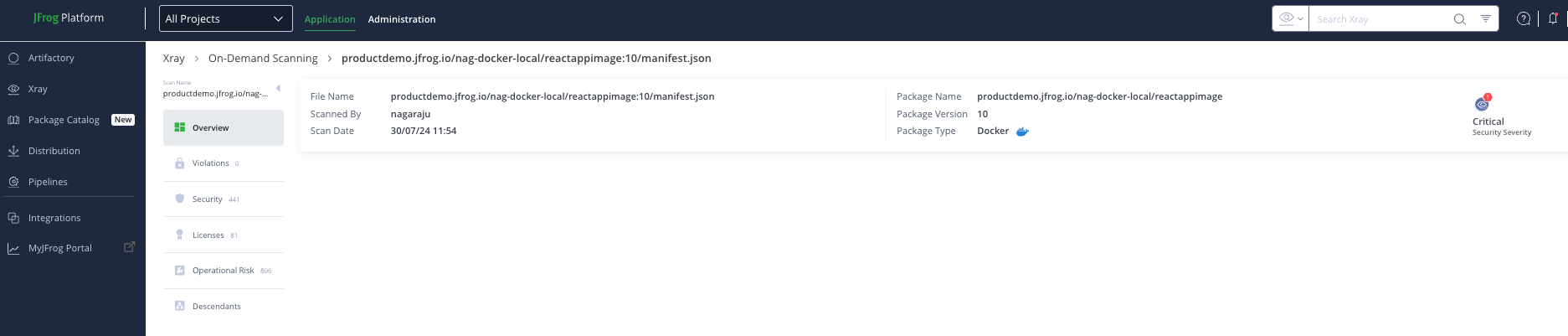Image resolution: width=1568 pixels, height=336 pixels.
Task: Click the Operational Risk icon
Action: pos(179,271)
